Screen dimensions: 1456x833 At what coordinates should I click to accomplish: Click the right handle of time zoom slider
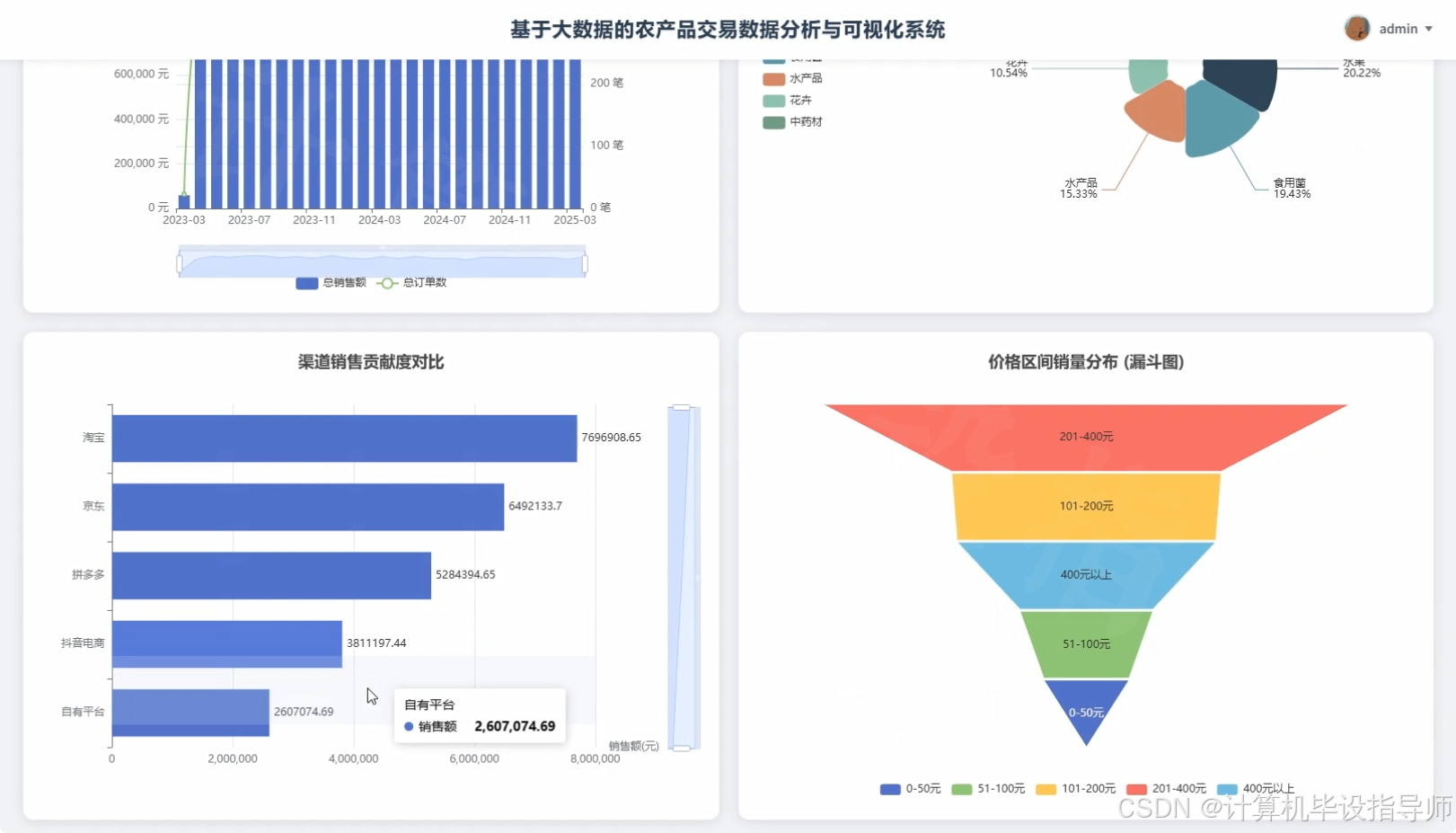click(x=585, y=263)
